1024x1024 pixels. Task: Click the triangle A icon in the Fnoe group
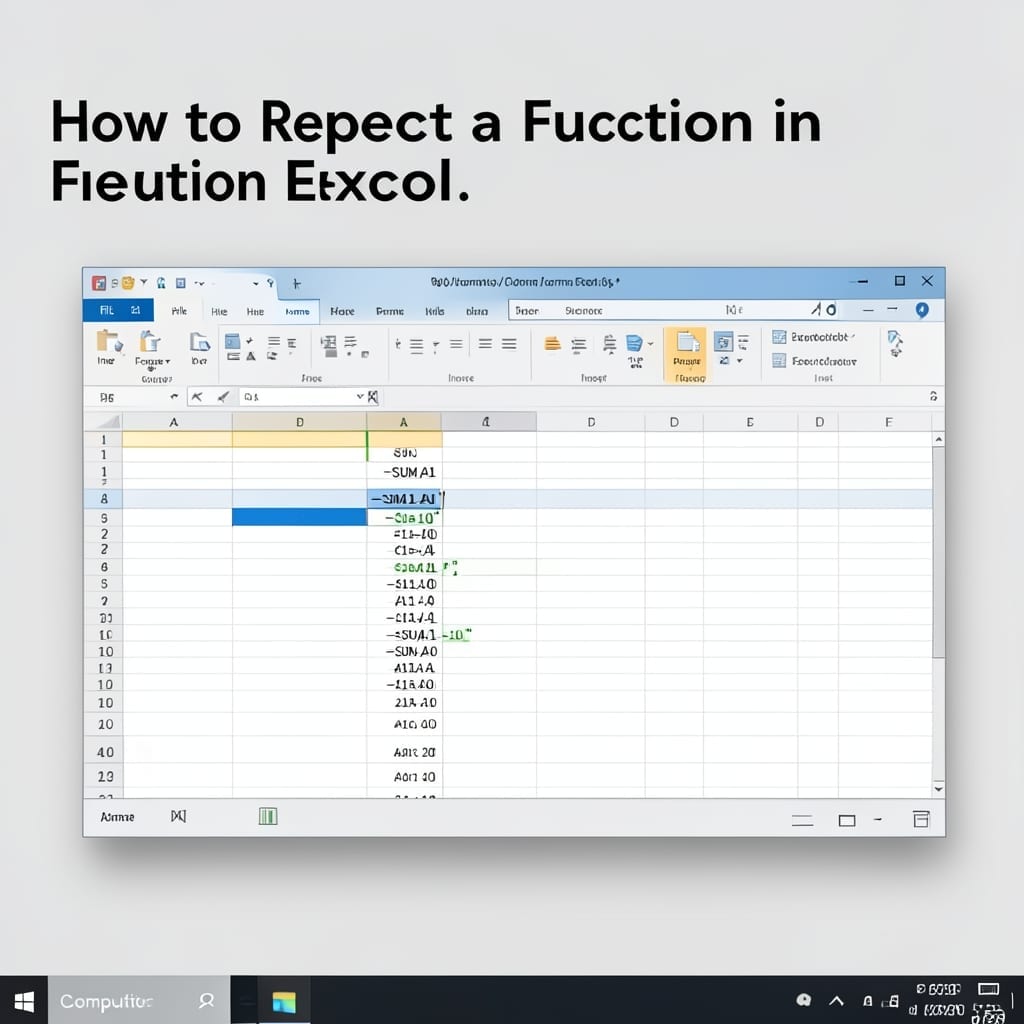251,356
